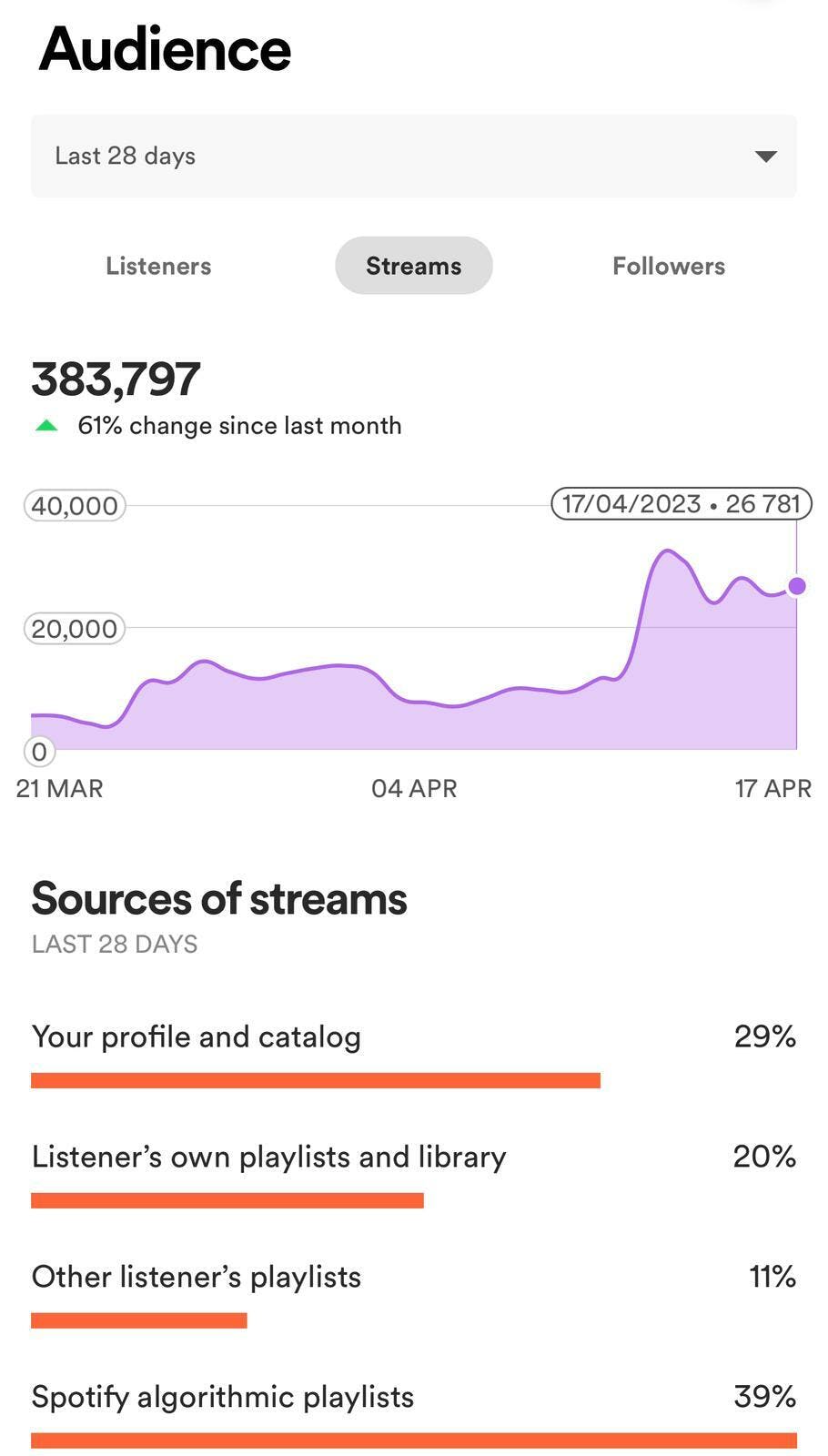Open the Last 28 days date range dropdown
This screenshot has height=1456, width=828.
pos(413,156)
